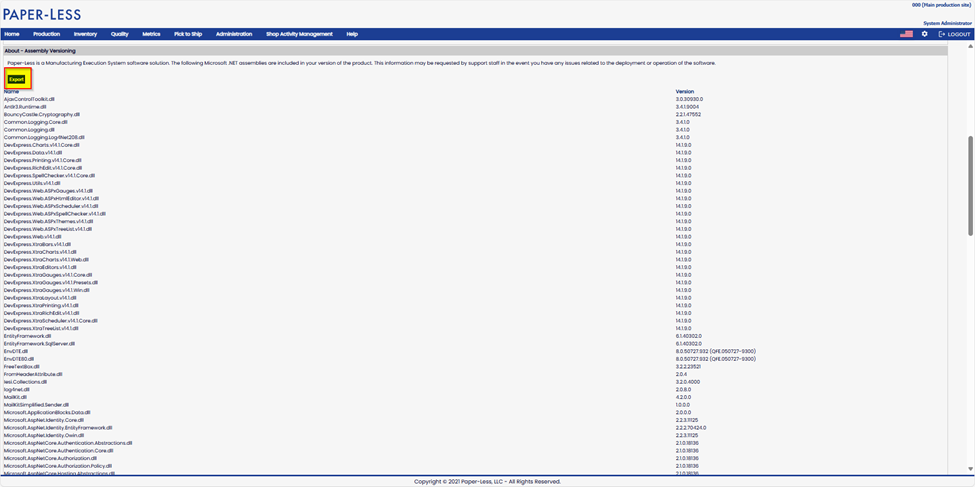Select Microsoft.AspNetCore.Authorization.Policy.dll
975x487 pixels.
pos(58,465)
